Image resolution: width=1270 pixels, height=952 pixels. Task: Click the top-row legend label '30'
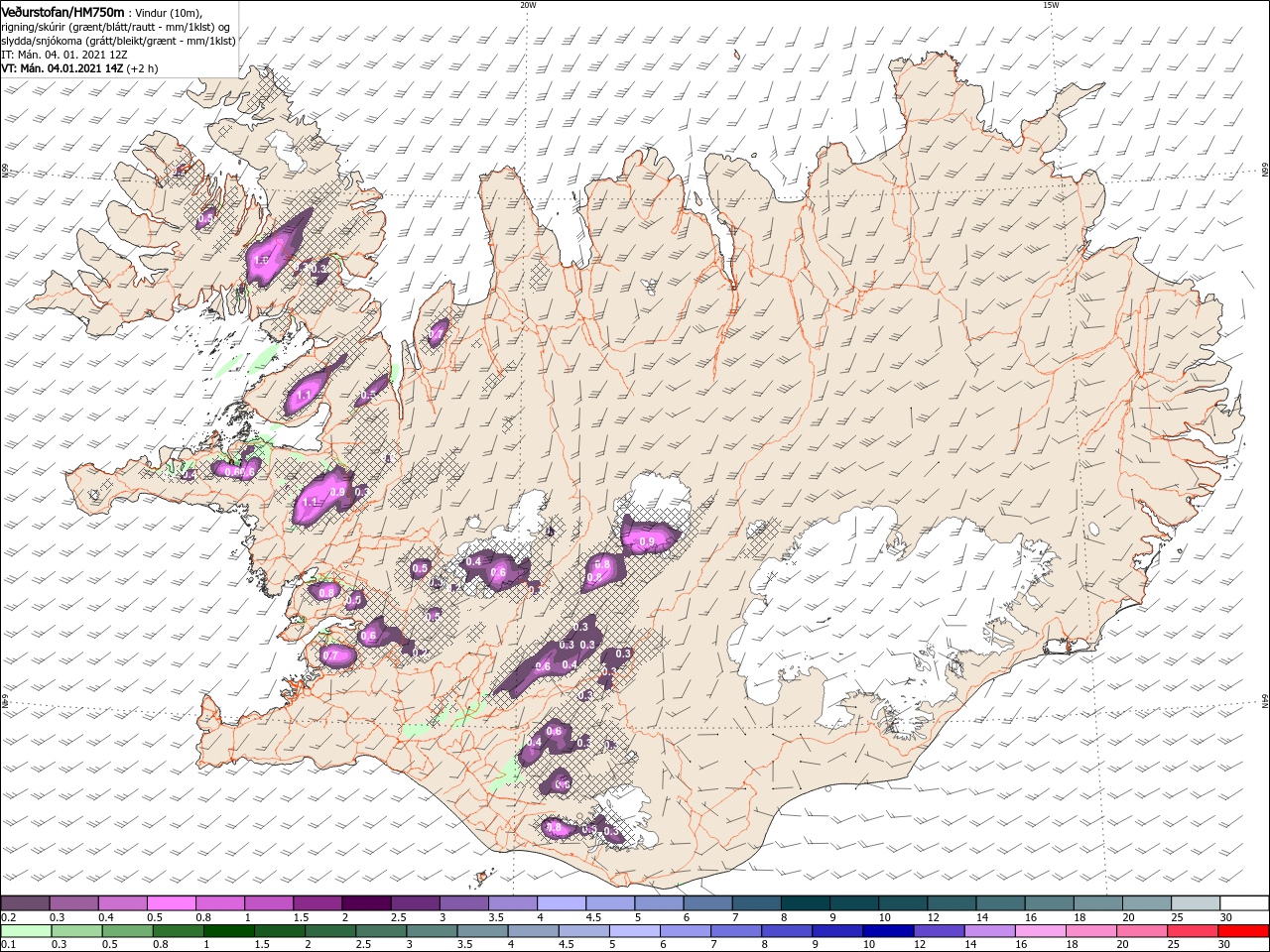coord(1225,917)
